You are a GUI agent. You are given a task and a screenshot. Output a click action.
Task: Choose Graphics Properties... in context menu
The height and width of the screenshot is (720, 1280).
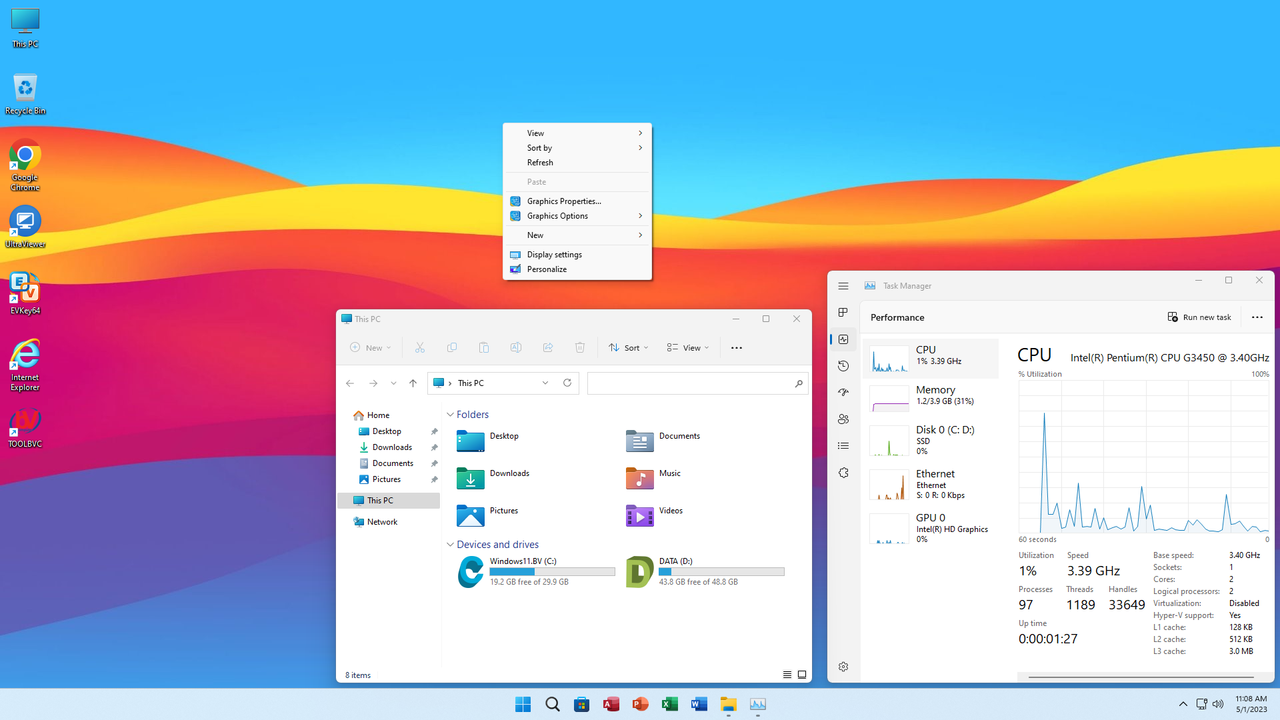(577, 201)
